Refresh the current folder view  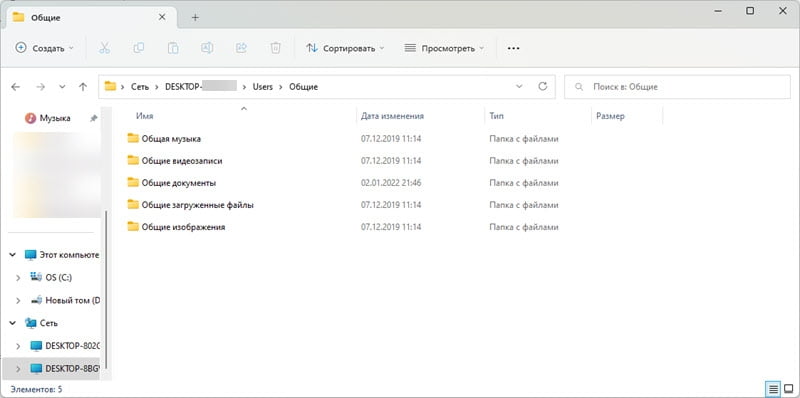coord(543,86)
